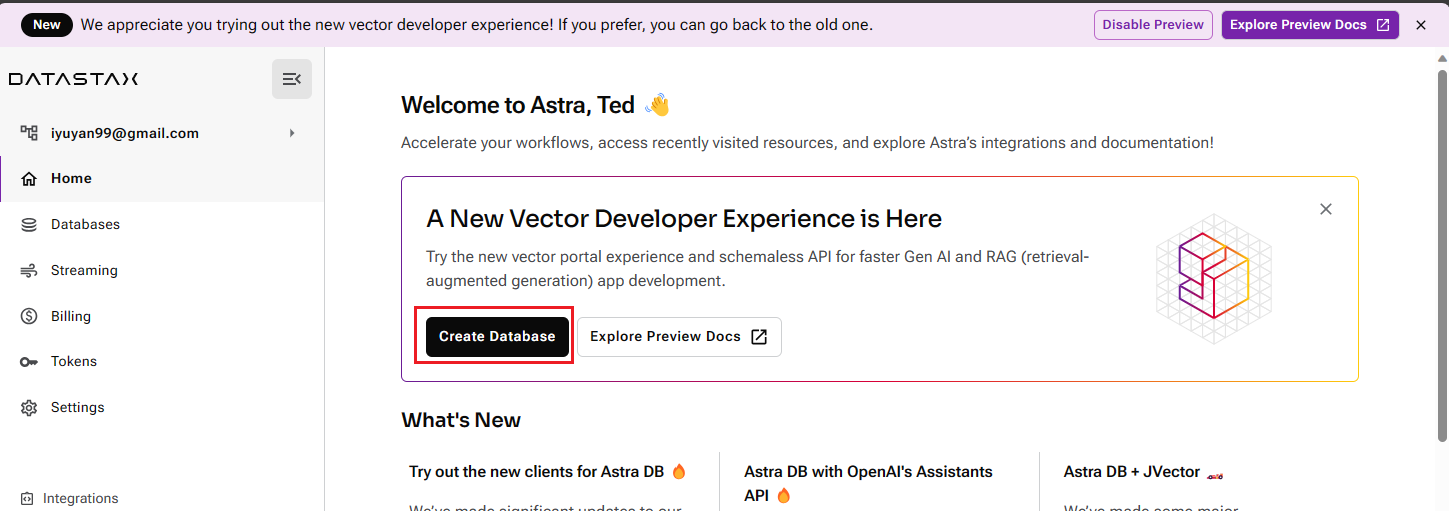Expand the iyuyan99@gmail.com account arrow
The image size is (1449, 511).
pyautogui.click(x=292, y=133)
